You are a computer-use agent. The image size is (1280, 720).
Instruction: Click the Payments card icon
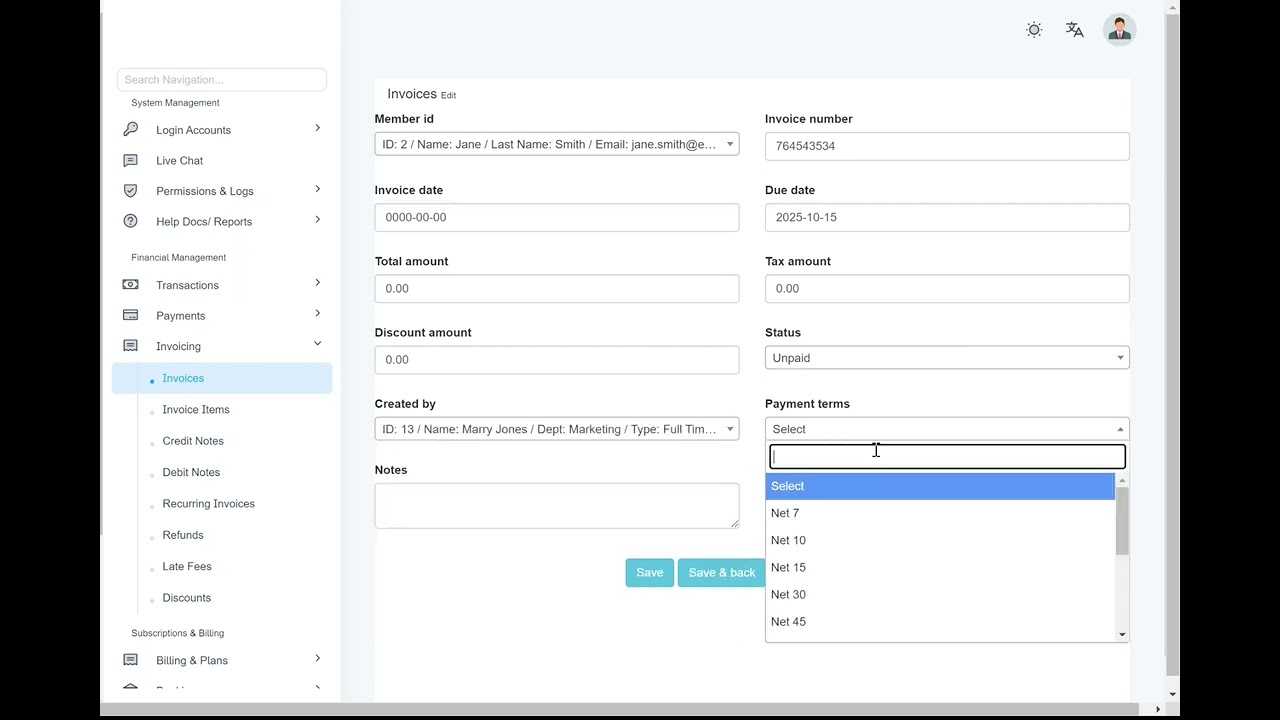130,315
